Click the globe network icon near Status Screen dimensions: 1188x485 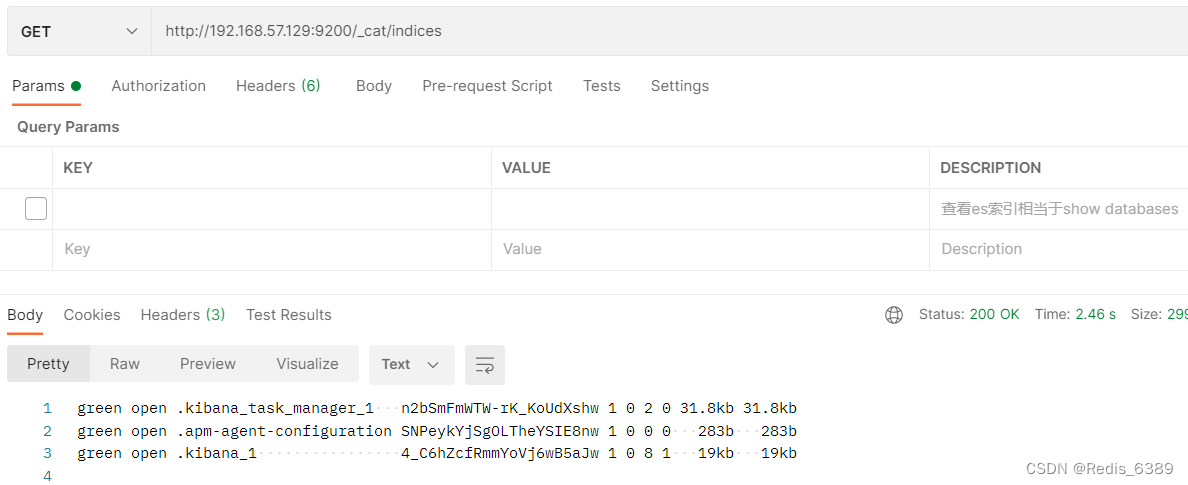click(x=894, y=315)
